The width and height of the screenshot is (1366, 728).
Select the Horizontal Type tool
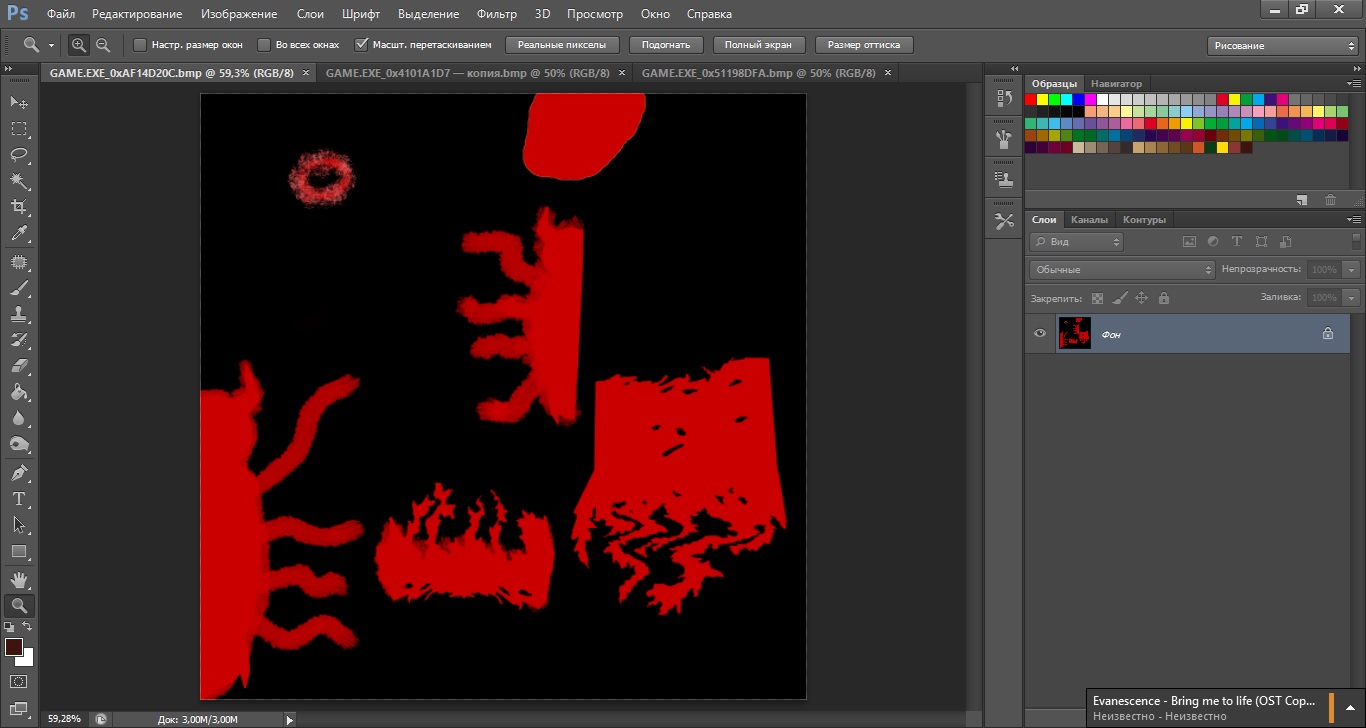[x=19, y=498]
